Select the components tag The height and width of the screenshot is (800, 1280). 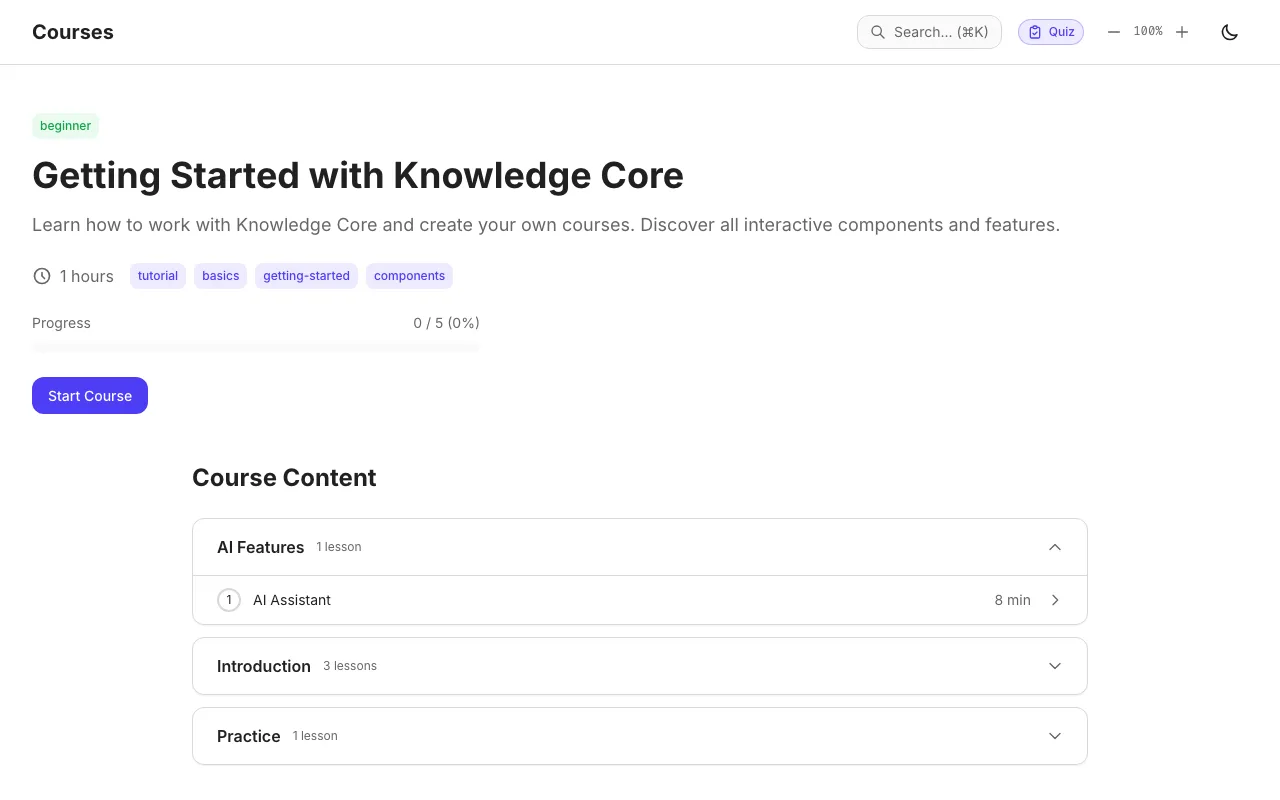(x=409, y=276)
